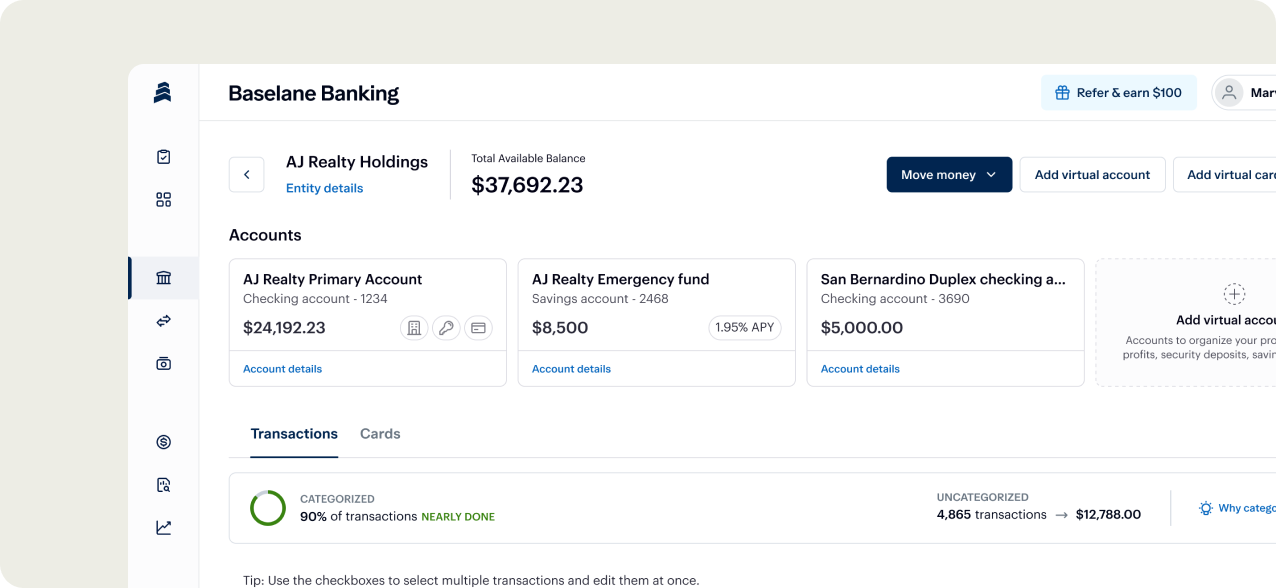Open the camera-like sidebar icon

(164, 364)
